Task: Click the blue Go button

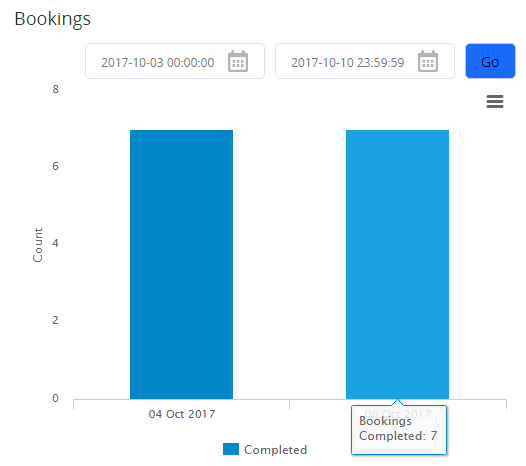Action: click(x=490, y=61)
